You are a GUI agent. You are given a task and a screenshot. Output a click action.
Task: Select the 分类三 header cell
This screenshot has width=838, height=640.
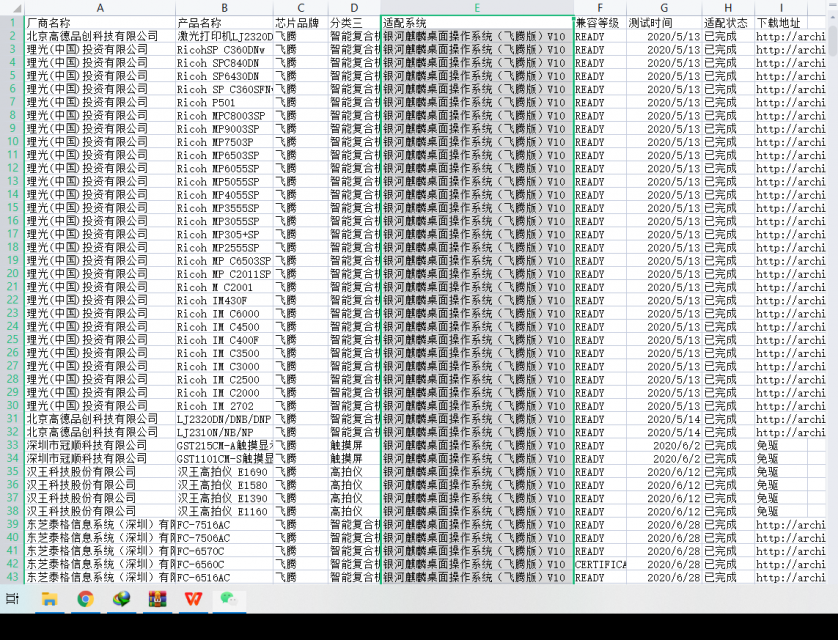click(x=354, y=23)
